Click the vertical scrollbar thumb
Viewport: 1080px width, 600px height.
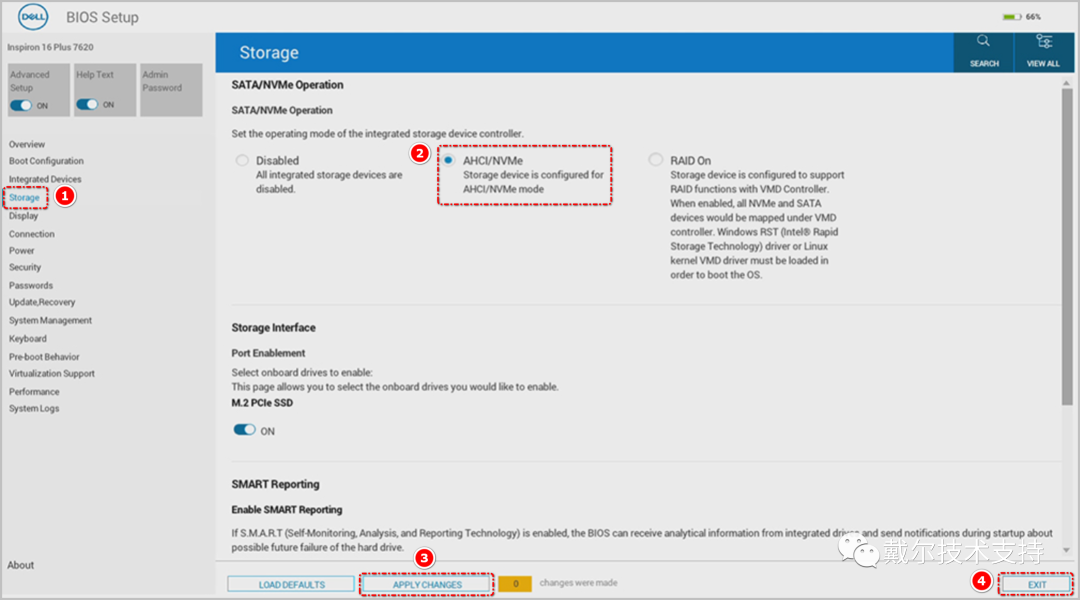(x=1067, y=247)
